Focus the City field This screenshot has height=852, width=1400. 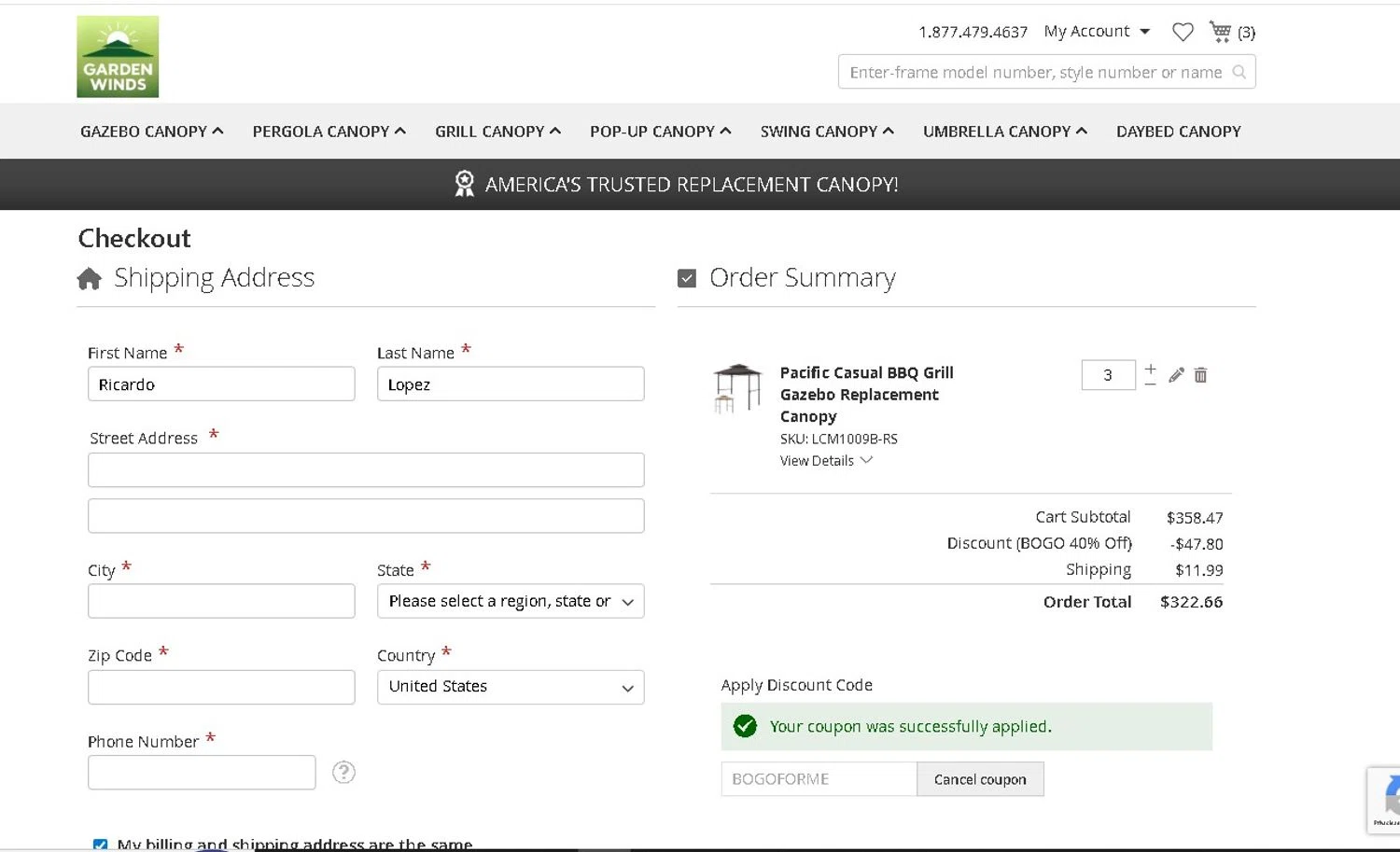(221, 601)
